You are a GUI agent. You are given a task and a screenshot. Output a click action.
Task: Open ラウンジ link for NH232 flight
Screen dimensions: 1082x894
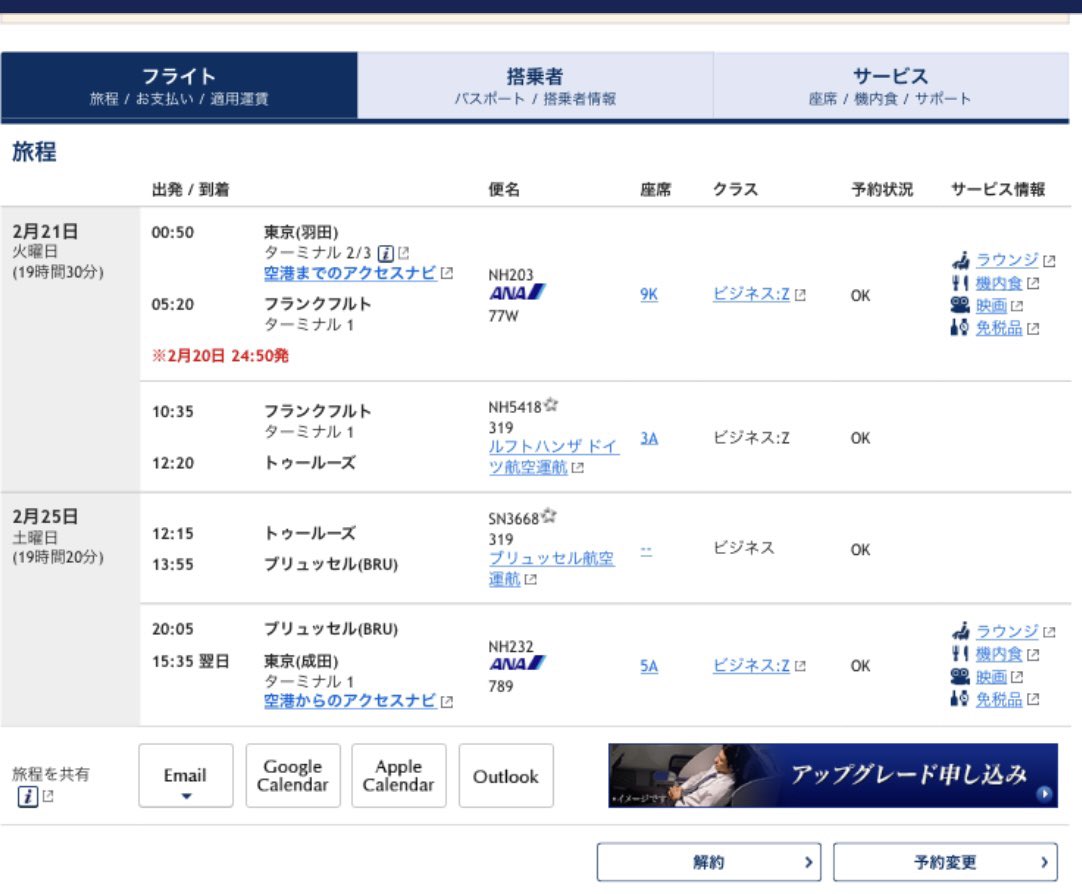[x=1007, y=631]
